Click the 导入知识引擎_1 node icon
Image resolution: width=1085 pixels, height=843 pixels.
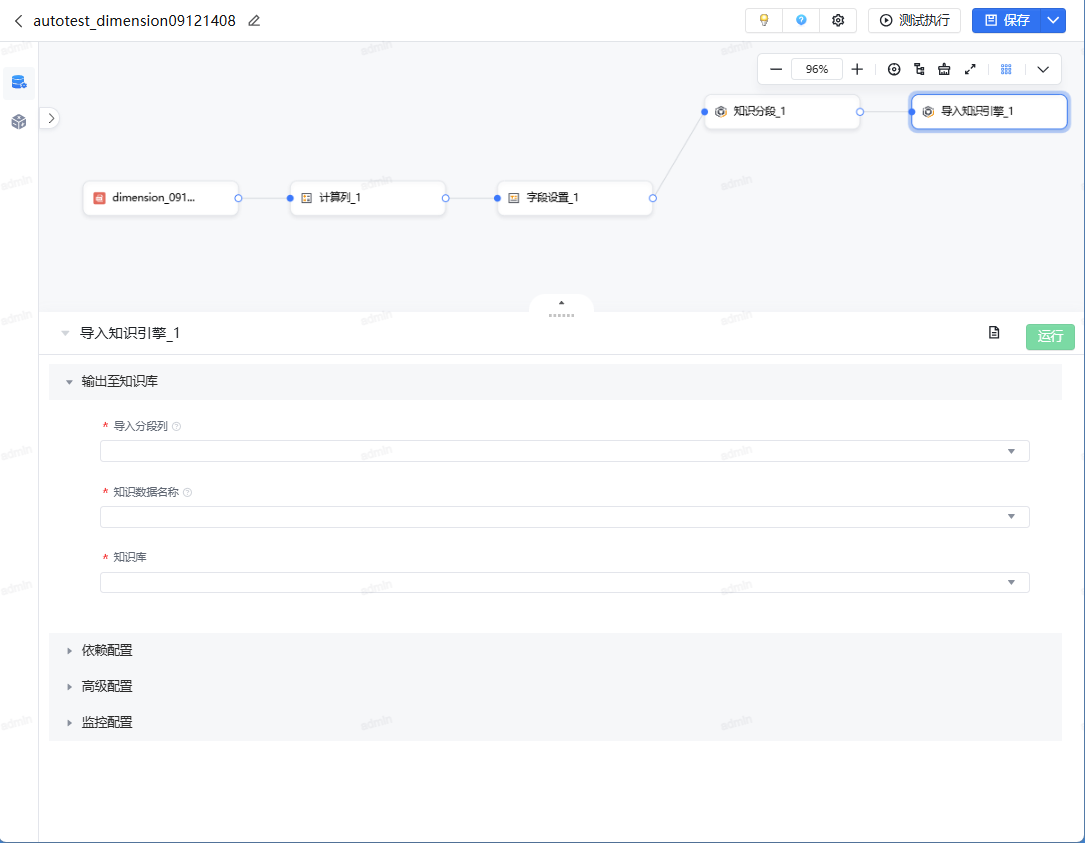point(928,111)
